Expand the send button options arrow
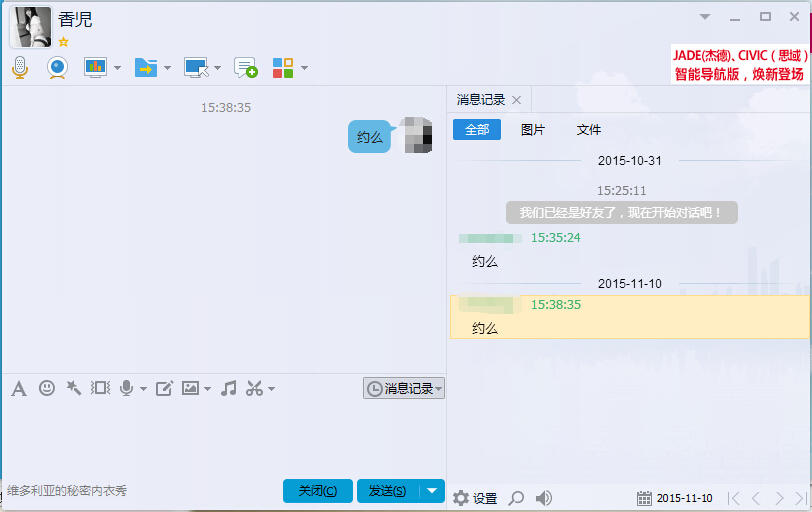The height and width of the screenshot is (512, 812). pyautogui.click(x=432, y=491)
